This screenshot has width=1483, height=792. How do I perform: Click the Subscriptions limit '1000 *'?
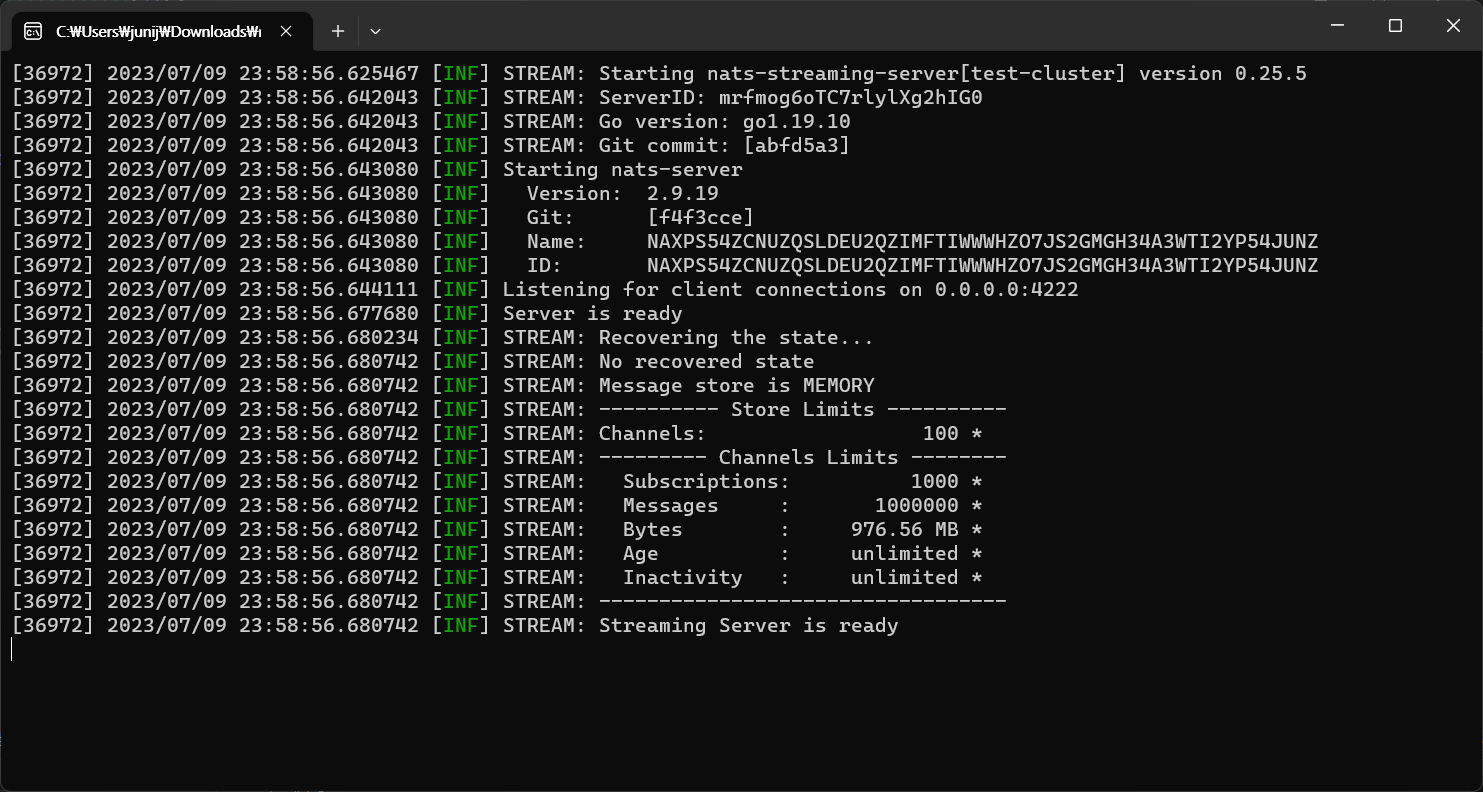(947, 482)
